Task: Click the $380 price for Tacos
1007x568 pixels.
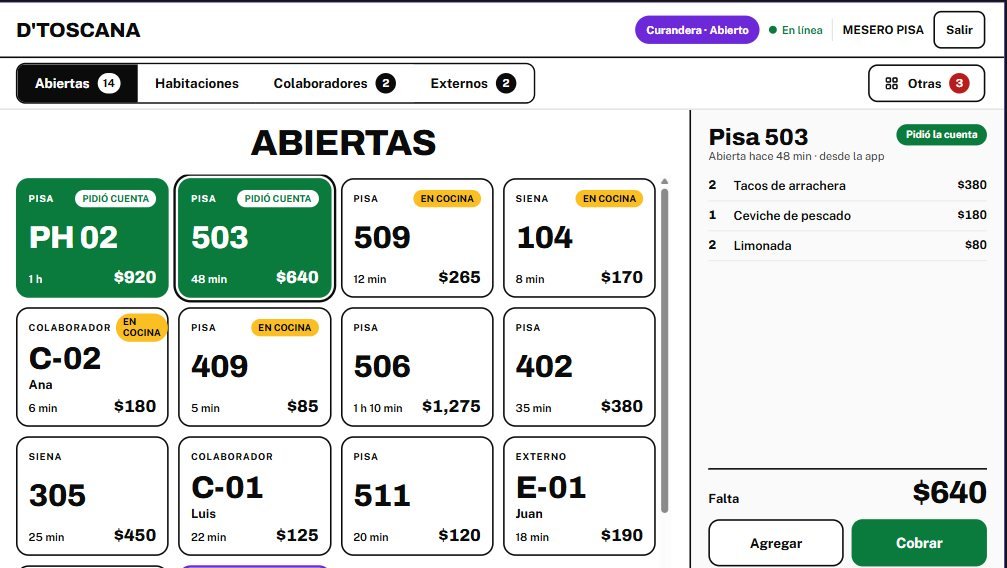Action: [972, 185]
